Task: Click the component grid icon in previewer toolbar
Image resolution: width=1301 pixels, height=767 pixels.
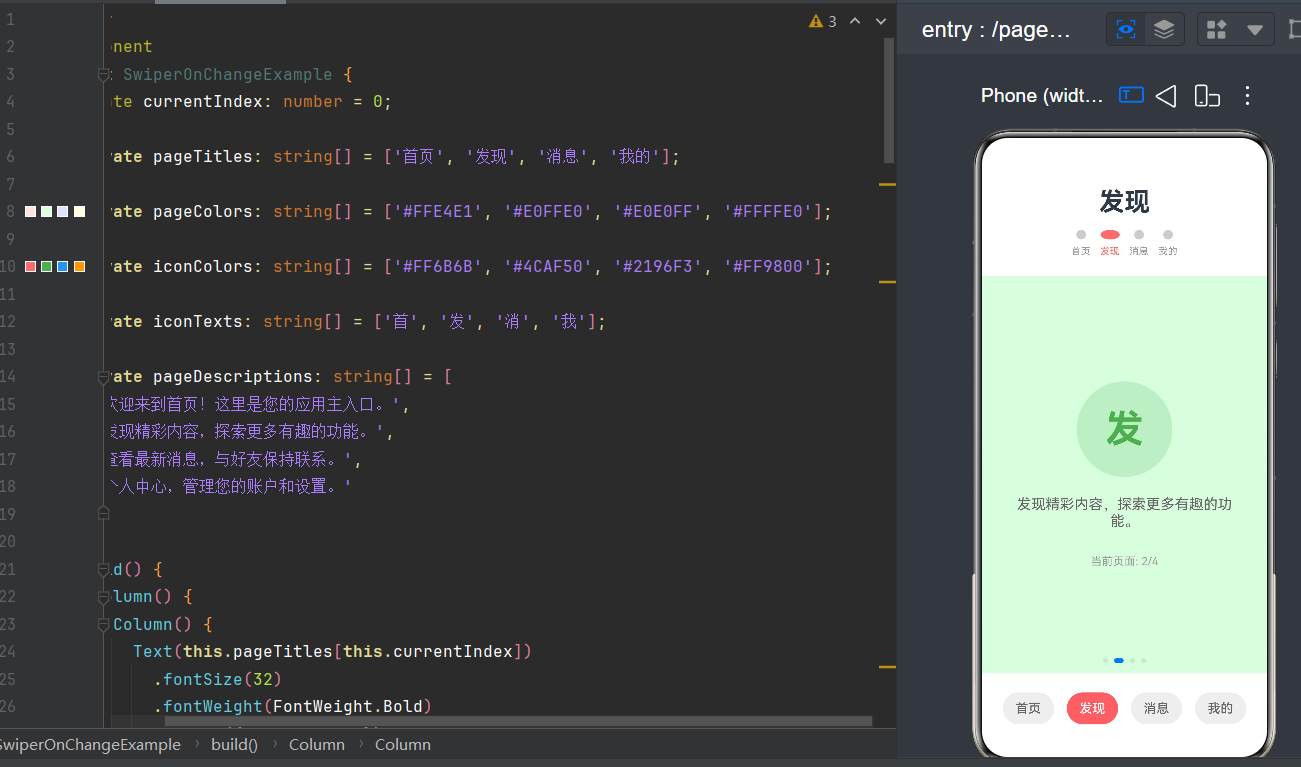Action: click(x=1217, y=29)
